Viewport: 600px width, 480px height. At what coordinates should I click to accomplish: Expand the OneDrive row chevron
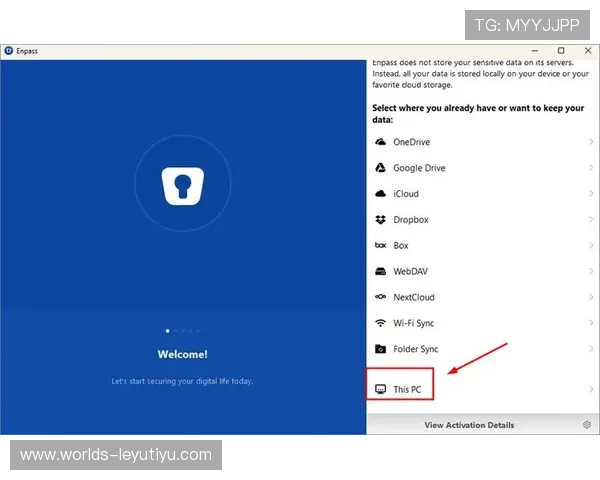coord(591,142)
